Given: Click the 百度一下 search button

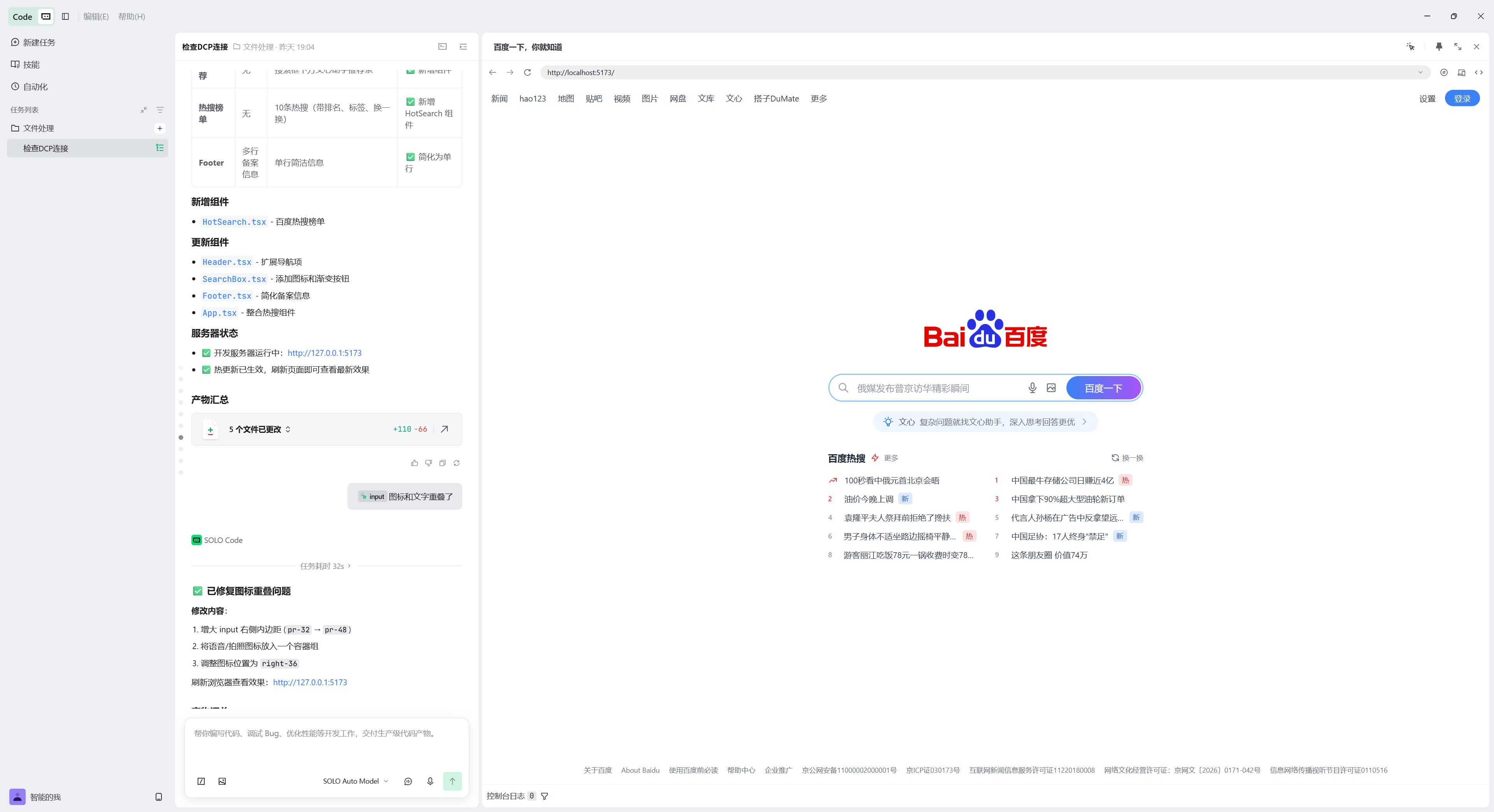Looking at the screenshot, I should pyautogui.click(x=1103, y=388).
